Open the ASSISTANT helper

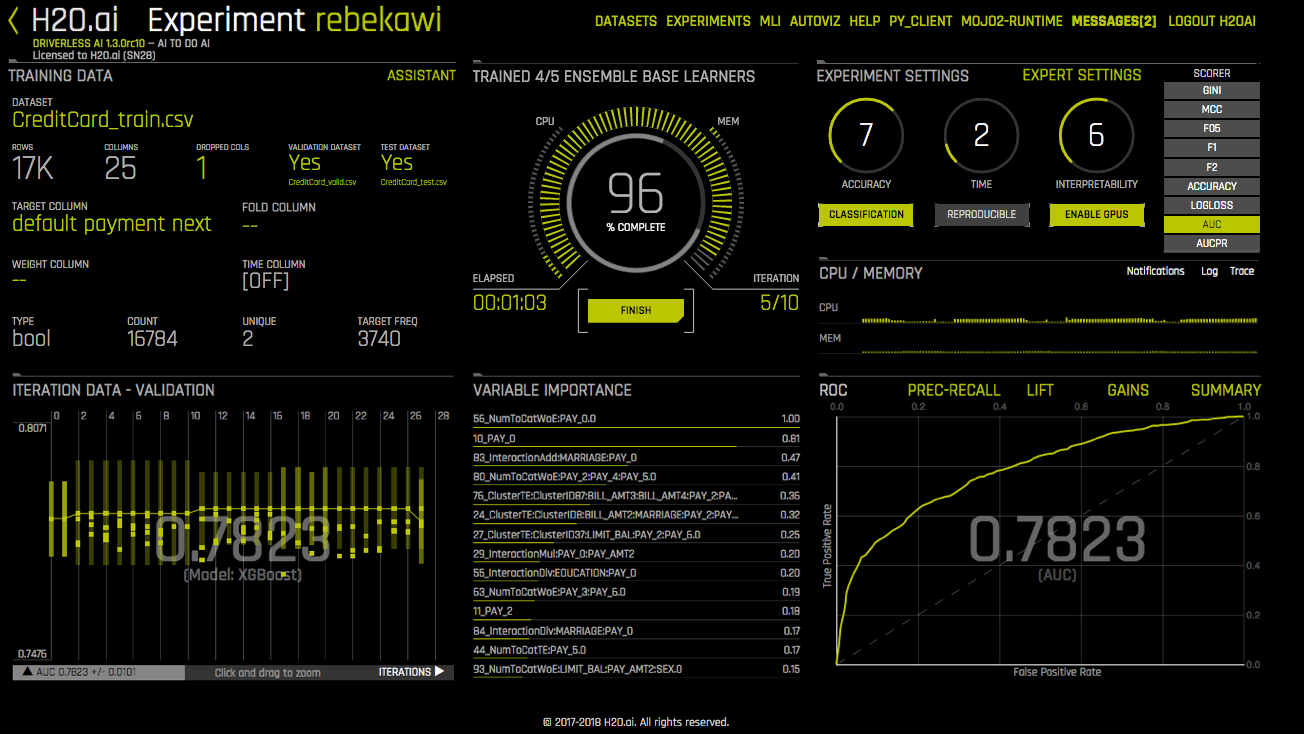[421, 75]
